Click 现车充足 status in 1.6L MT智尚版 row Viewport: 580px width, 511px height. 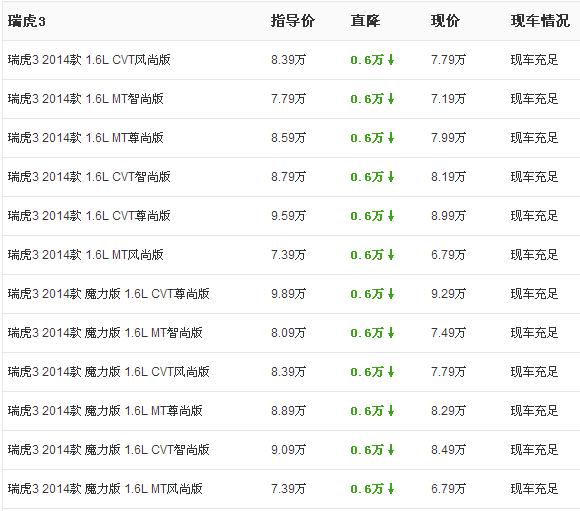(535, 99)
